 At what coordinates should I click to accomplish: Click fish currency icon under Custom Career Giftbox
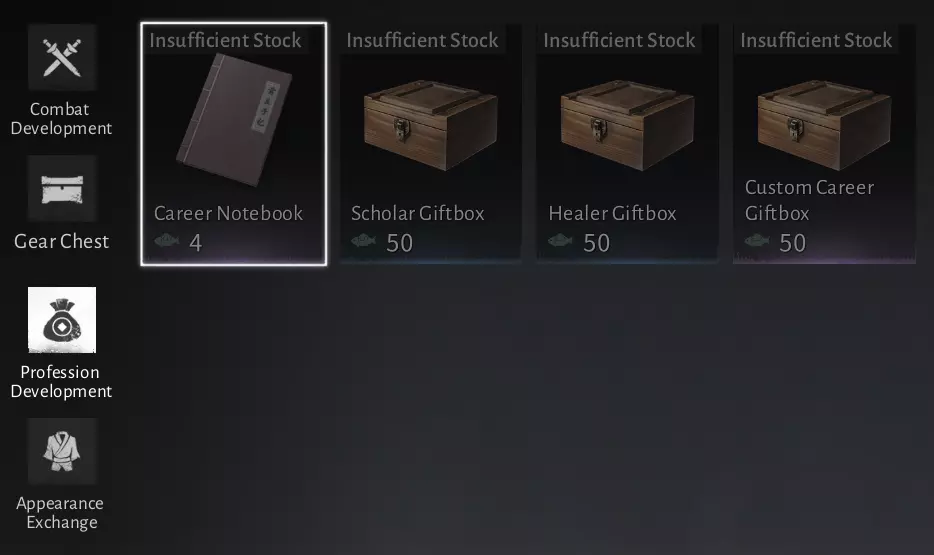pos(757,241)
